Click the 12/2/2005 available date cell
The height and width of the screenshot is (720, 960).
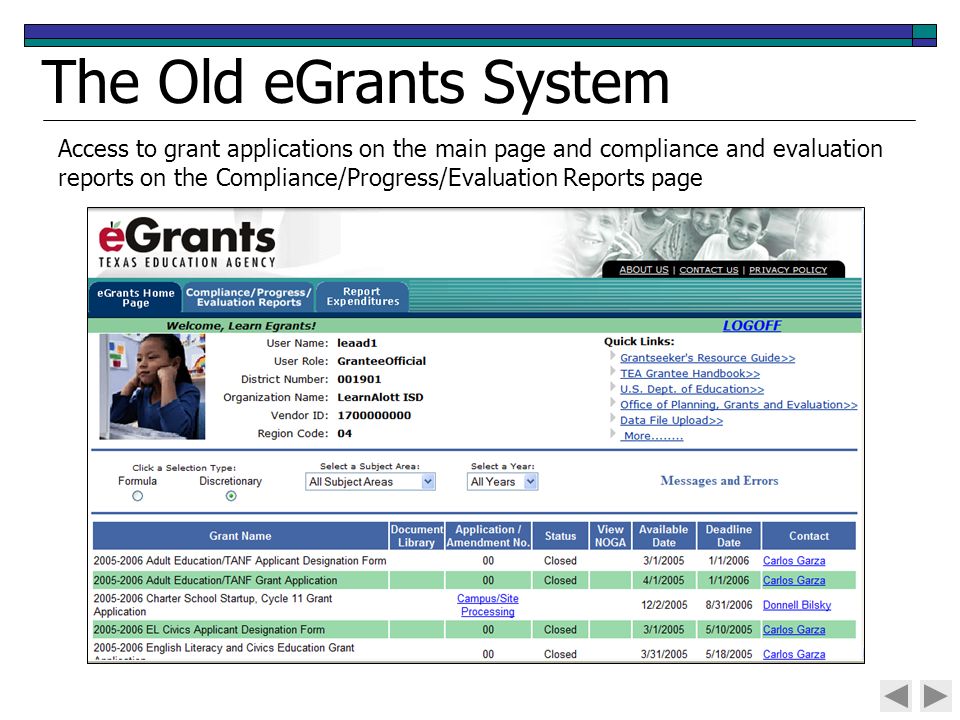664,605
